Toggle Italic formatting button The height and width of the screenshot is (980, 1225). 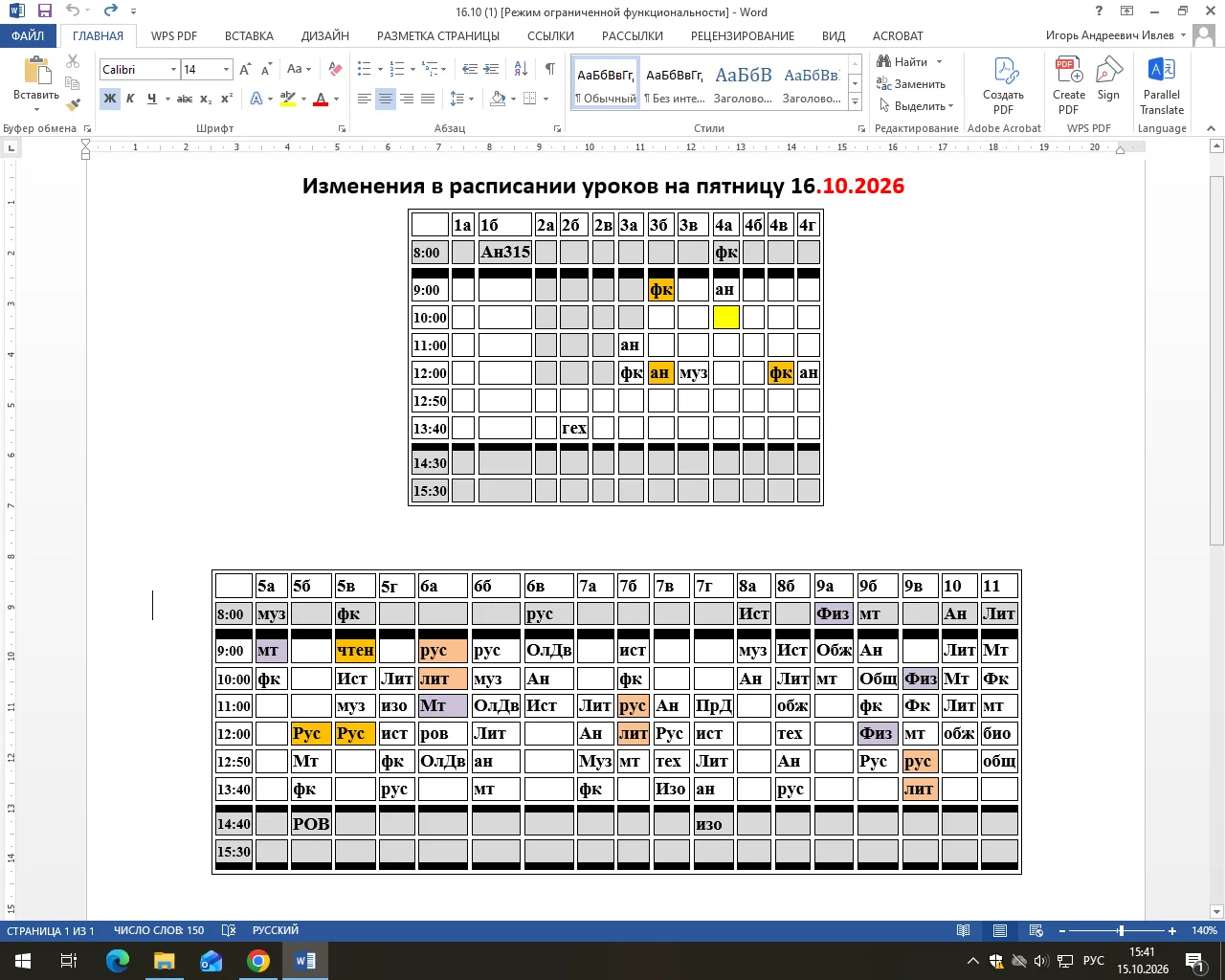click(x=130, y=99)
